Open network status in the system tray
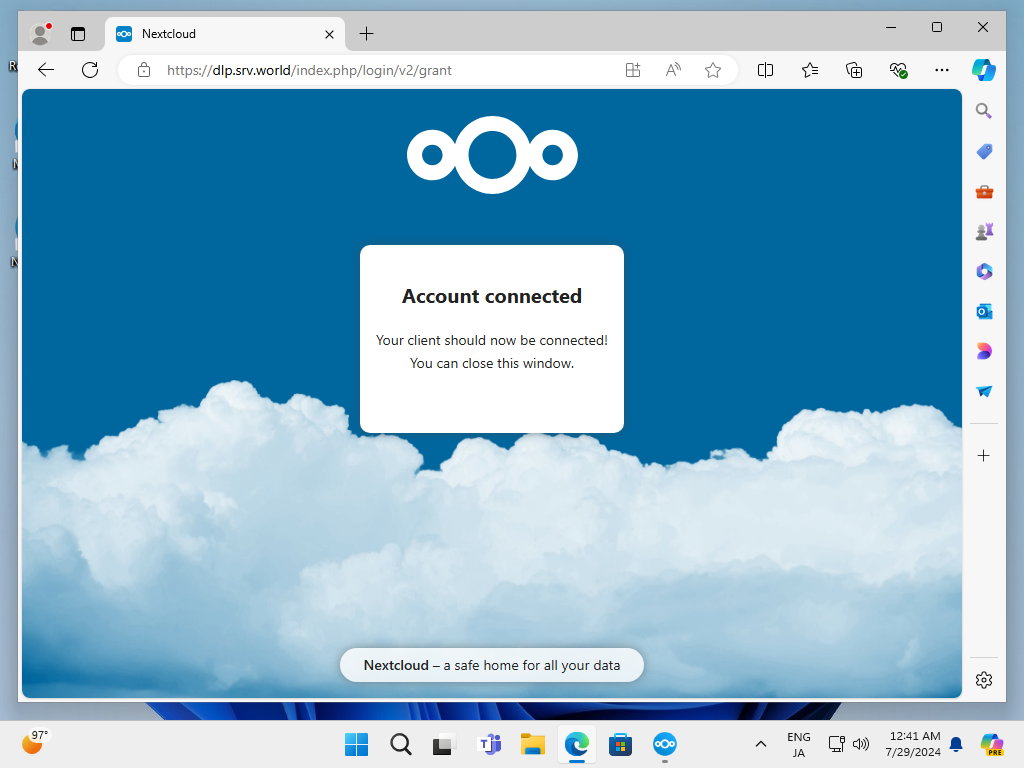 click(837, 744)
